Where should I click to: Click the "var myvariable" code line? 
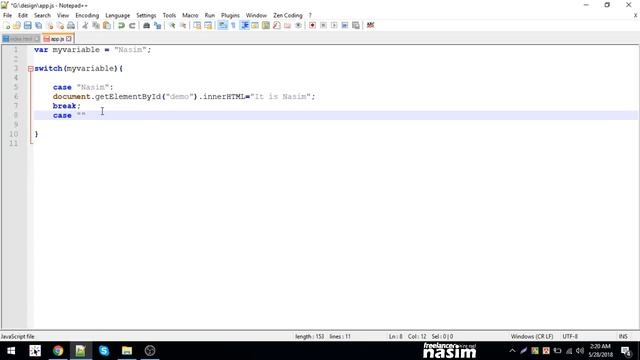coord(92,50)
